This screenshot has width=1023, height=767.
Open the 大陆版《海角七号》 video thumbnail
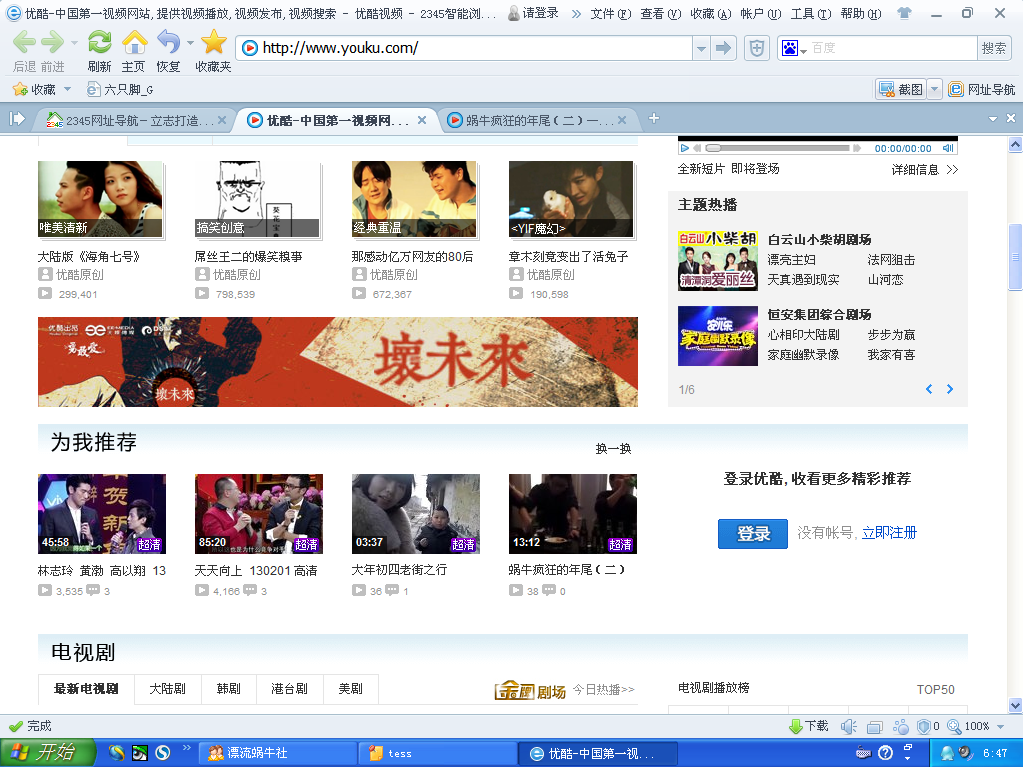click(100, 199)
